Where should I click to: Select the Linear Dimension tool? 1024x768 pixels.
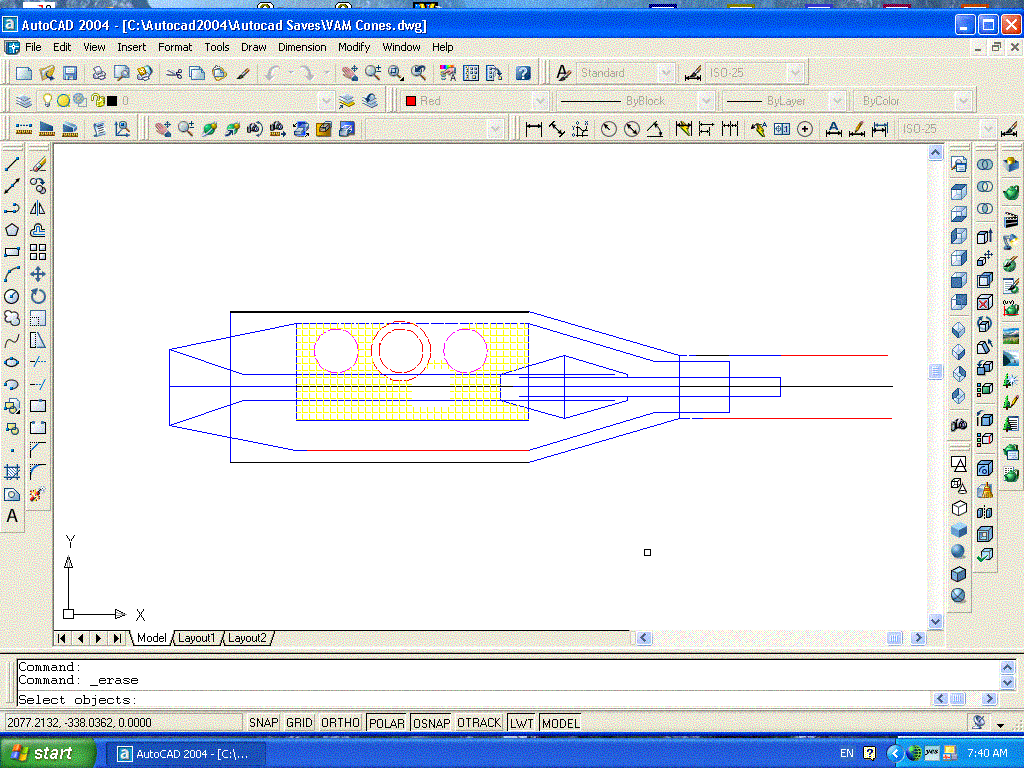pos(533,129)
